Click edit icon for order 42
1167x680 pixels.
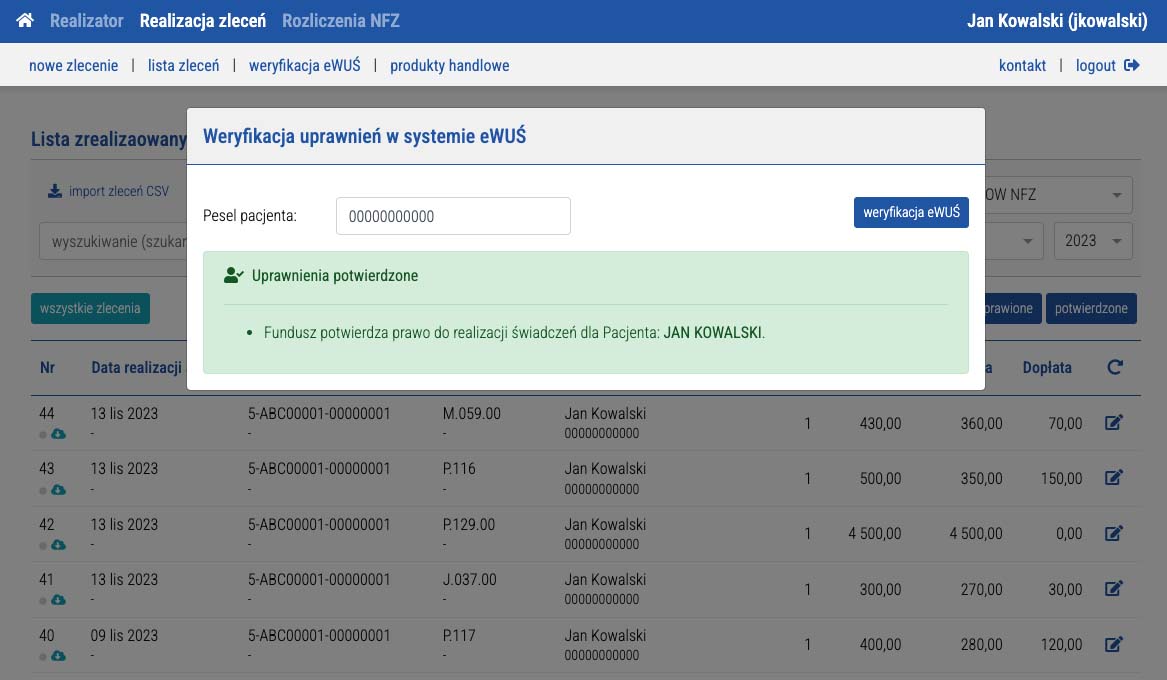[x=1113, y=534]
